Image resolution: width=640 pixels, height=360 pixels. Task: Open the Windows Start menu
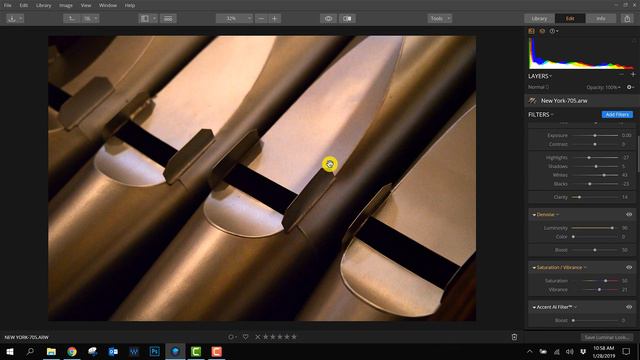(x=10, y=351)
